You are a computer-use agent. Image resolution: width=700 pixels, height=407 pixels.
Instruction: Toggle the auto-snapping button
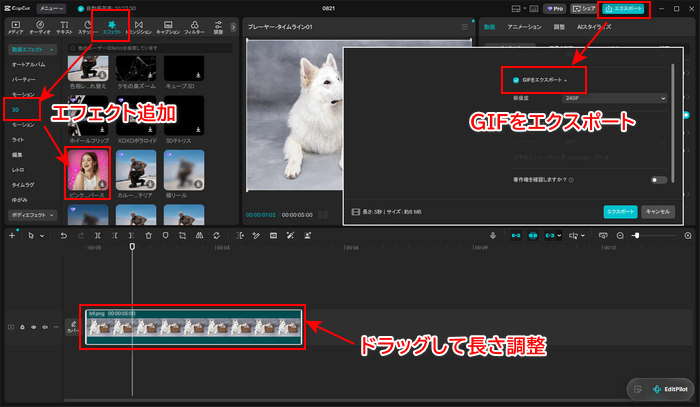[533, 236]
